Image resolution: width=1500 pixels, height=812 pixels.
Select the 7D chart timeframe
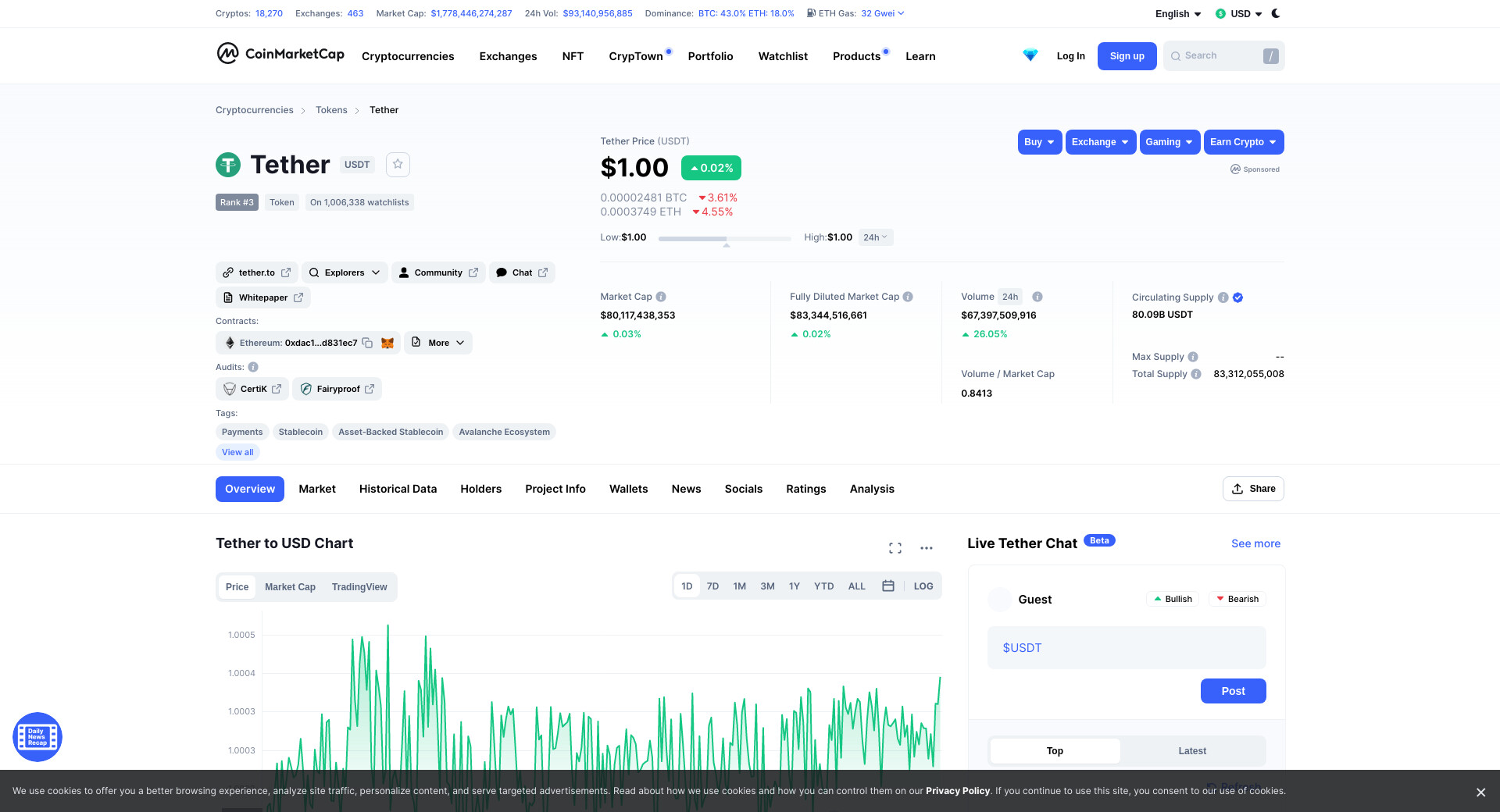712,586
